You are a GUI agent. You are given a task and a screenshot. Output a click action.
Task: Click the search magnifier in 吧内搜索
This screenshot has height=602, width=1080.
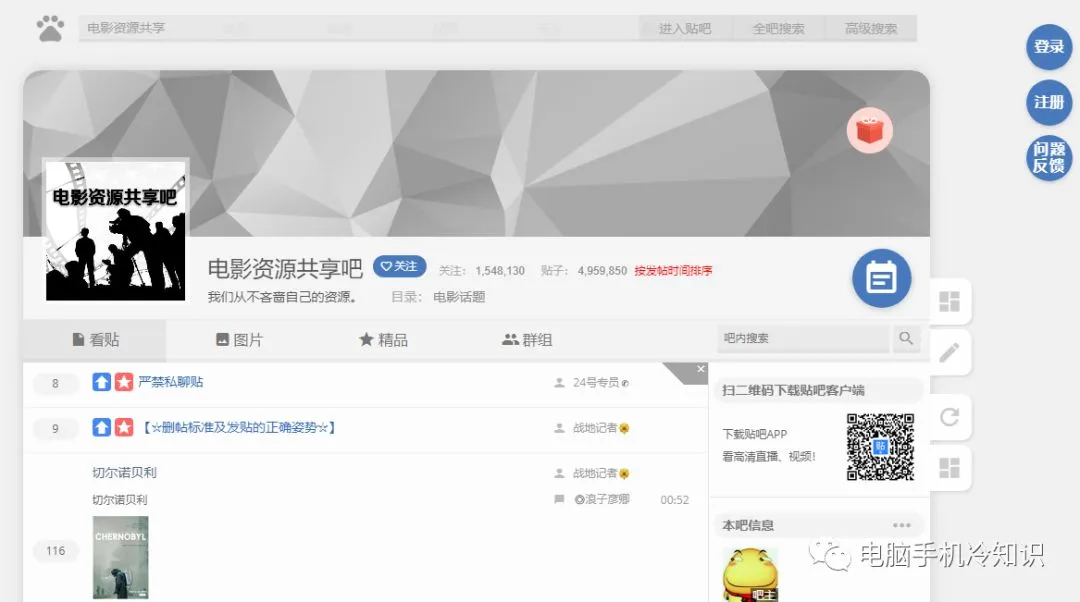coord(906,338)
